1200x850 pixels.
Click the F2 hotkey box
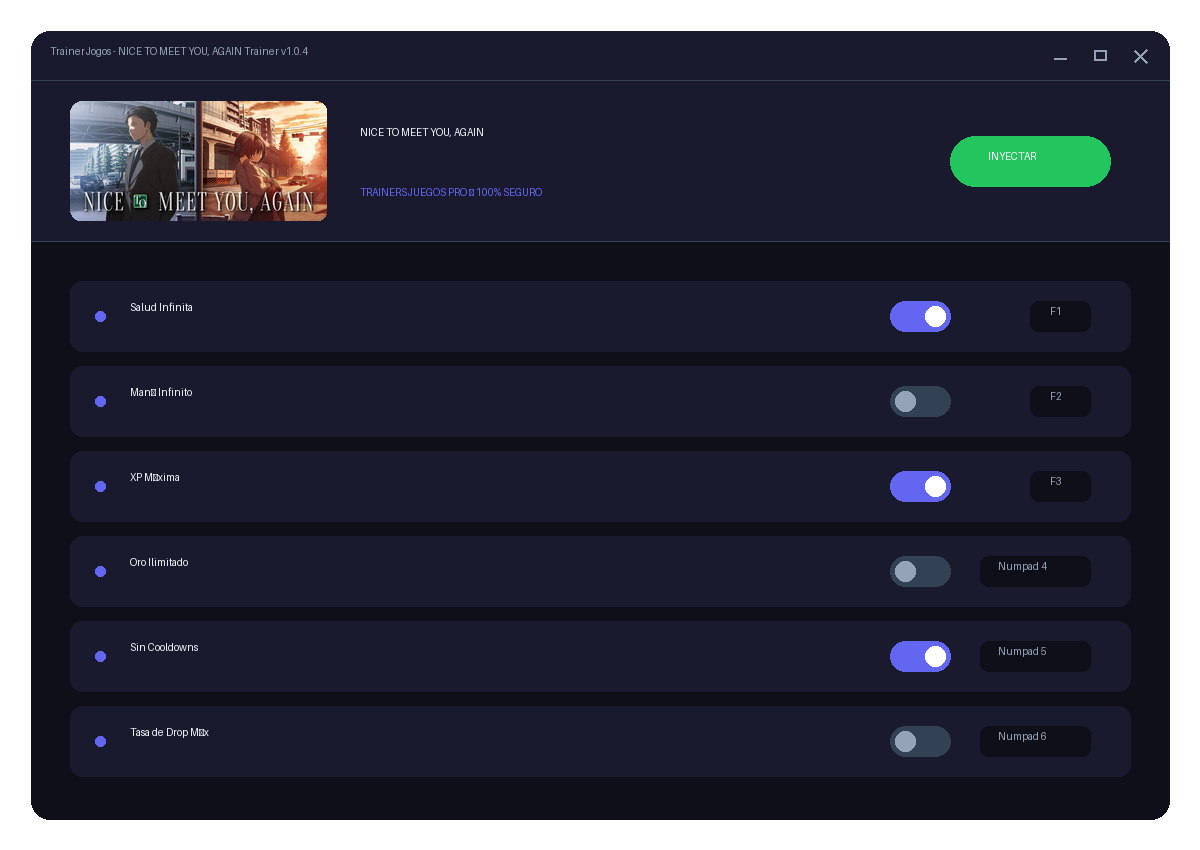tap(1060, 401)
